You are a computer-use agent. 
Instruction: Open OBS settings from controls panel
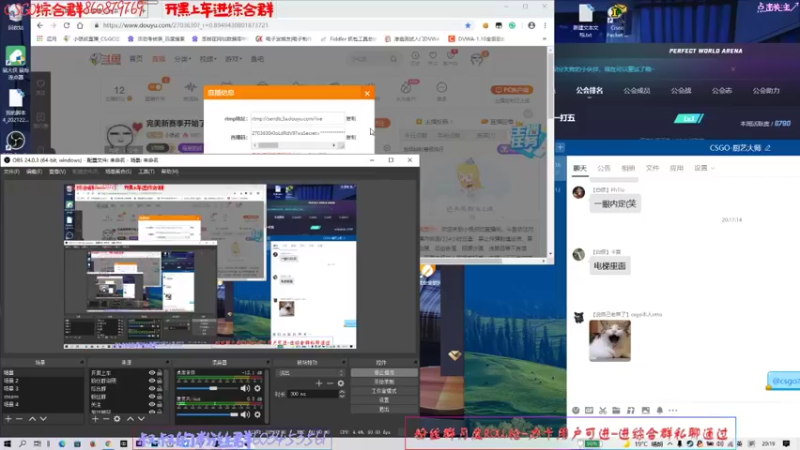pos(384,400)
